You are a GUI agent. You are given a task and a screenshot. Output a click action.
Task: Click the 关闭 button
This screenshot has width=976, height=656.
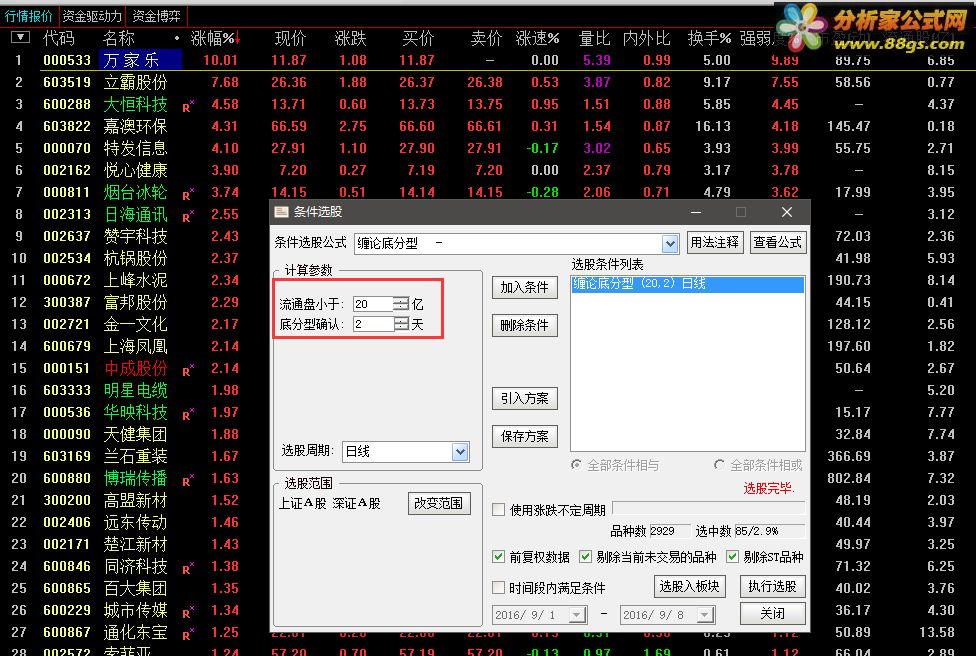pos(772,614)
